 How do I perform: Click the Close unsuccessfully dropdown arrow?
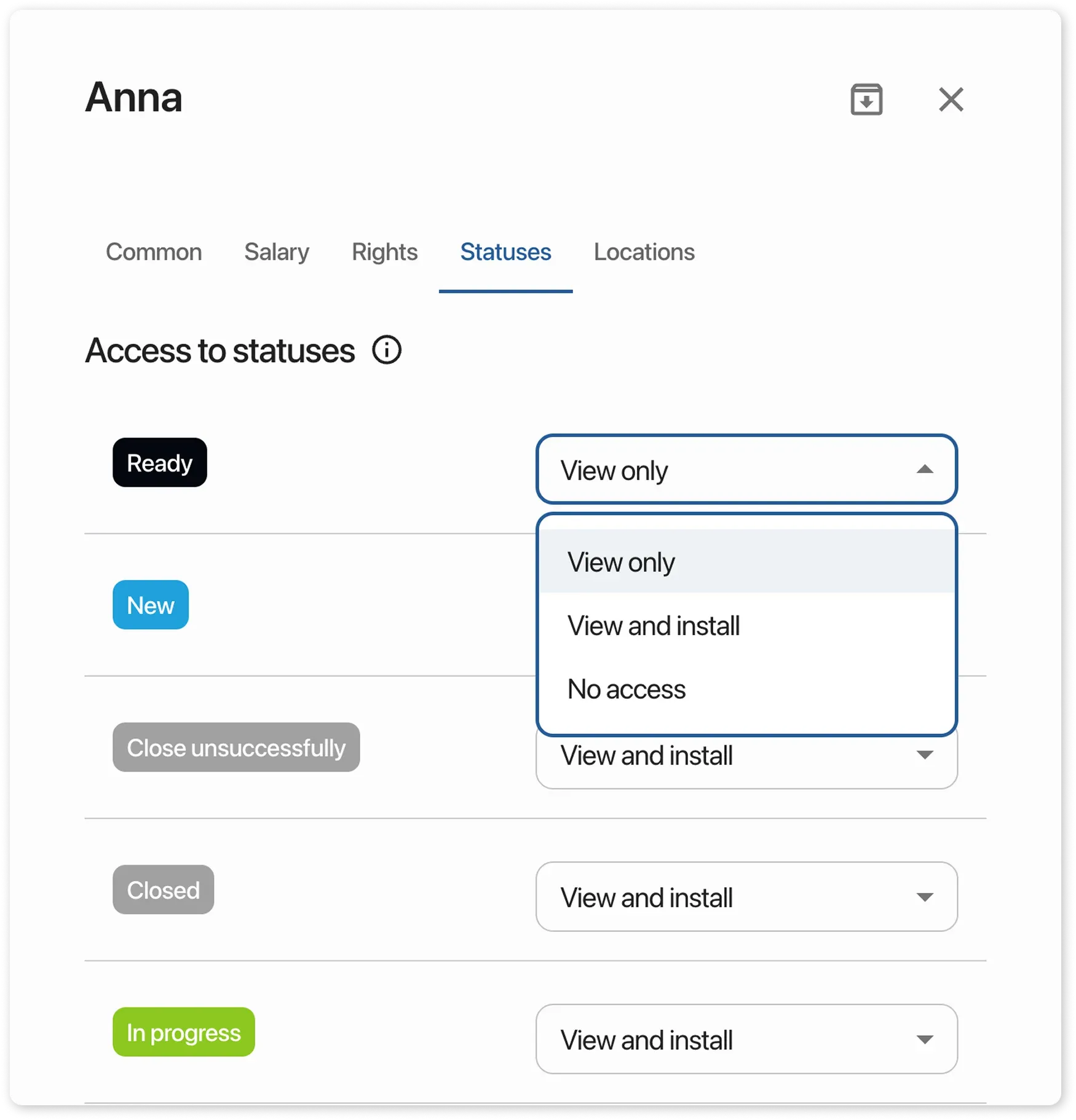pyautogui.click(x=924, y=755)
